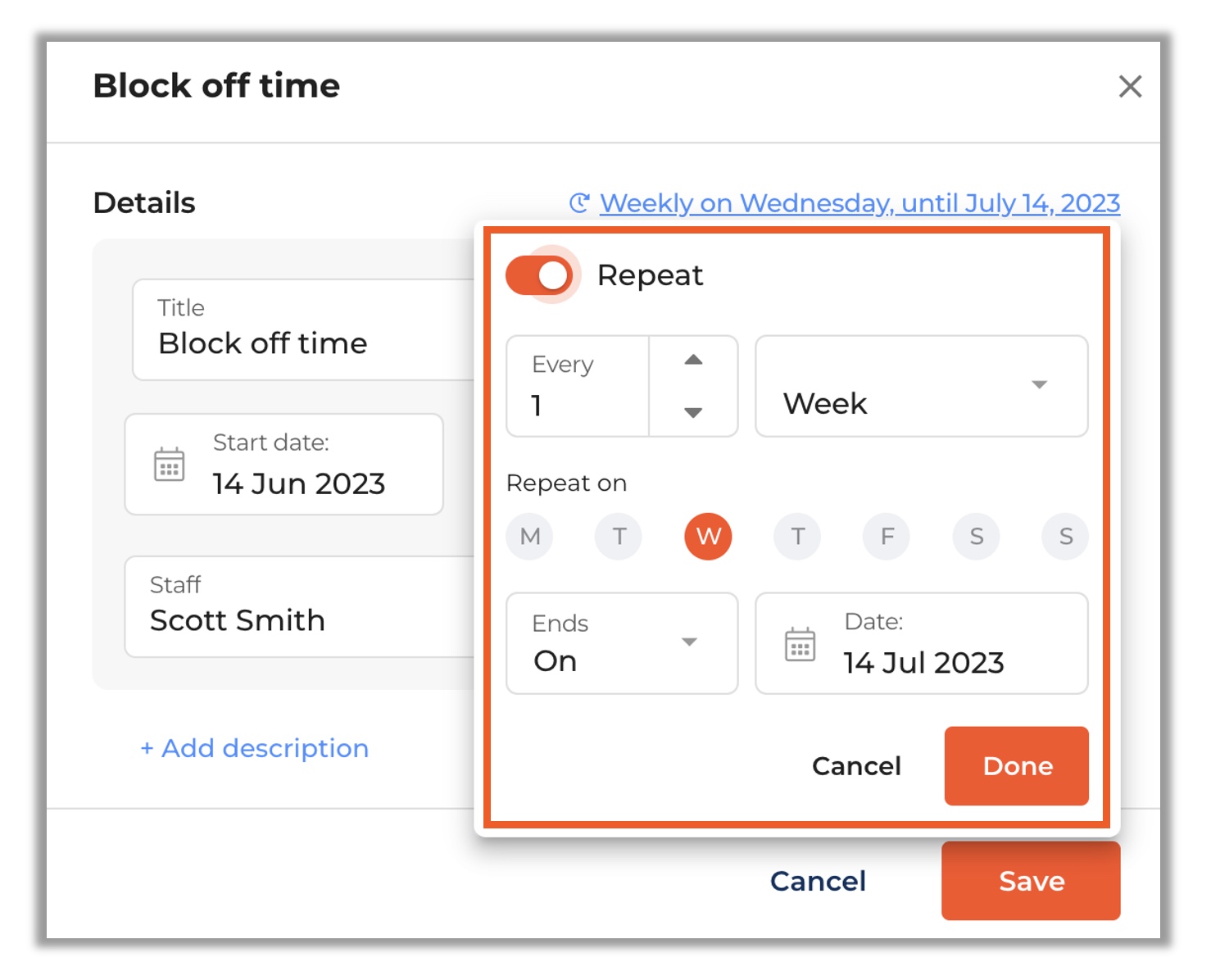Click the Start date calendar icon
Viewport: 1211px width, 980px height.
coord(170,465)
